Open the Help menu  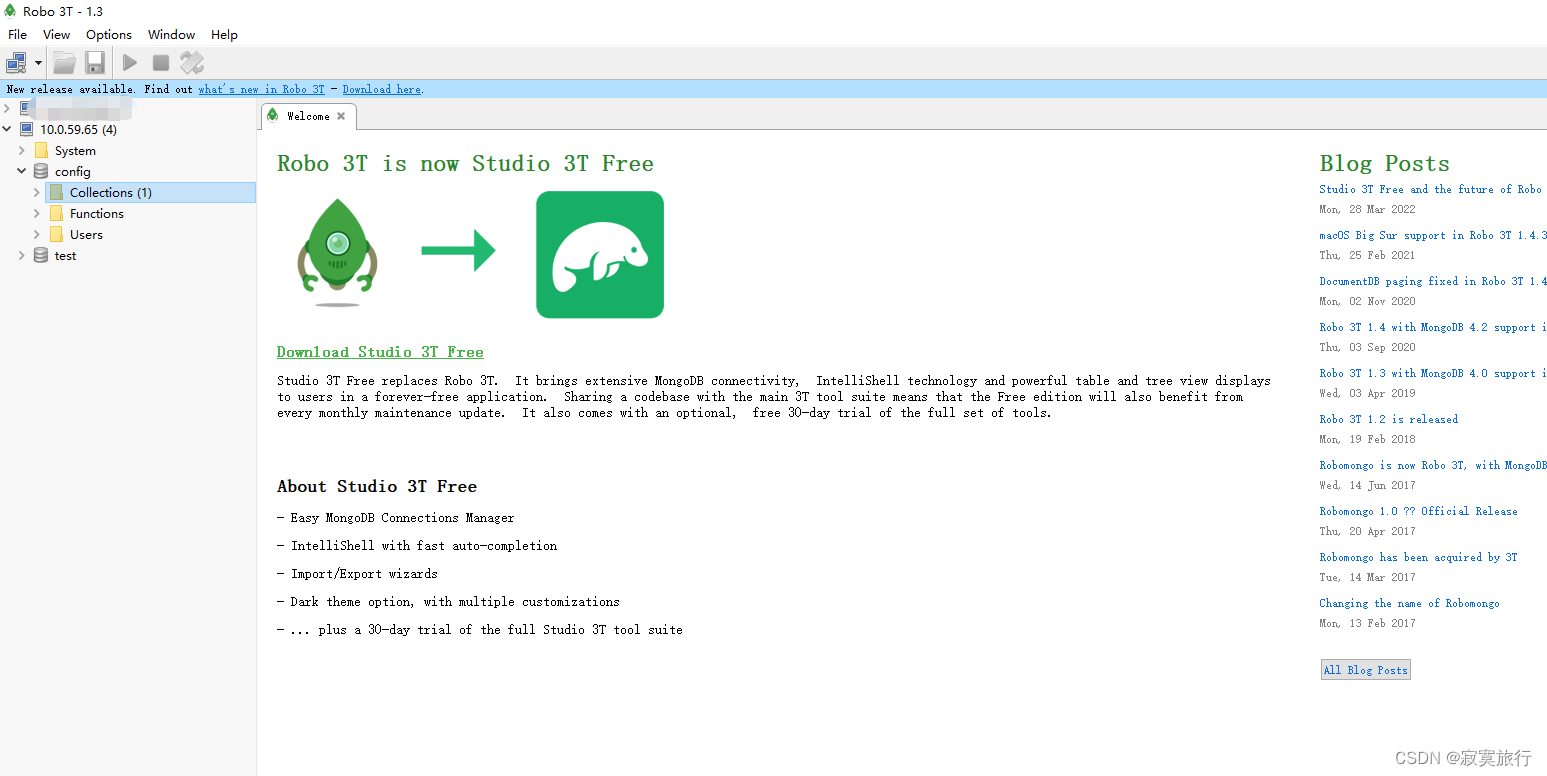[224, 34]
